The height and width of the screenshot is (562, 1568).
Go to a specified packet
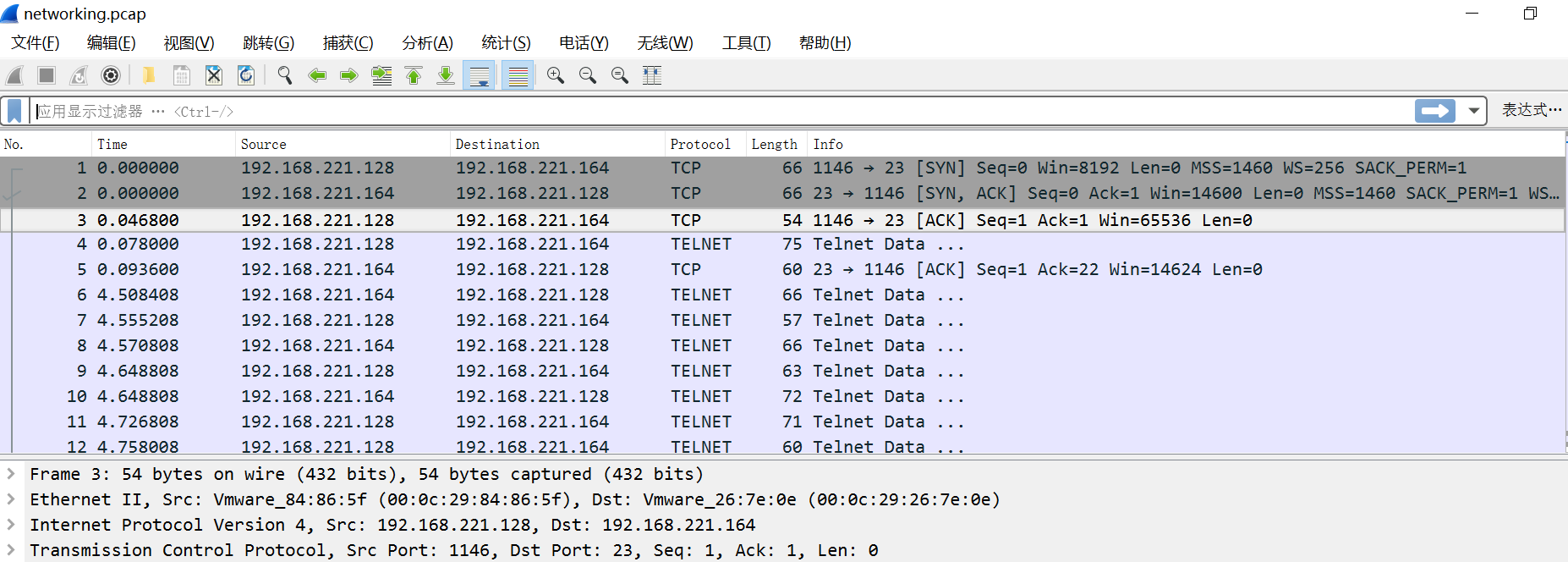(x=382, y=76)
